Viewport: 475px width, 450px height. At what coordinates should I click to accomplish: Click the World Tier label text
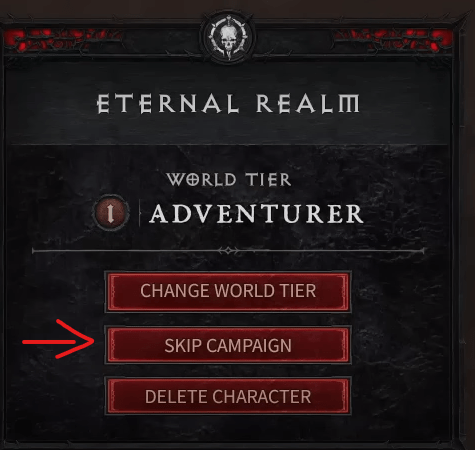point(229,180)
